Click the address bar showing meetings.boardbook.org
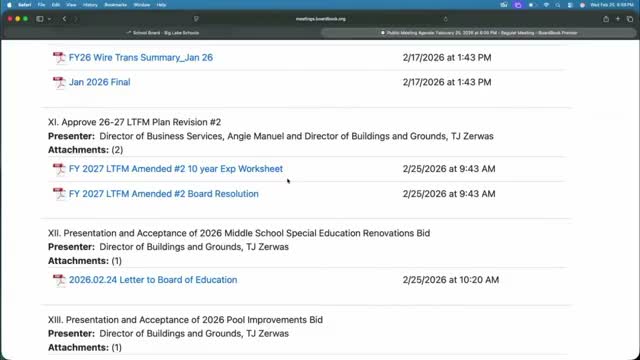This screenshot has height=360, width=640. coord(320,19)
